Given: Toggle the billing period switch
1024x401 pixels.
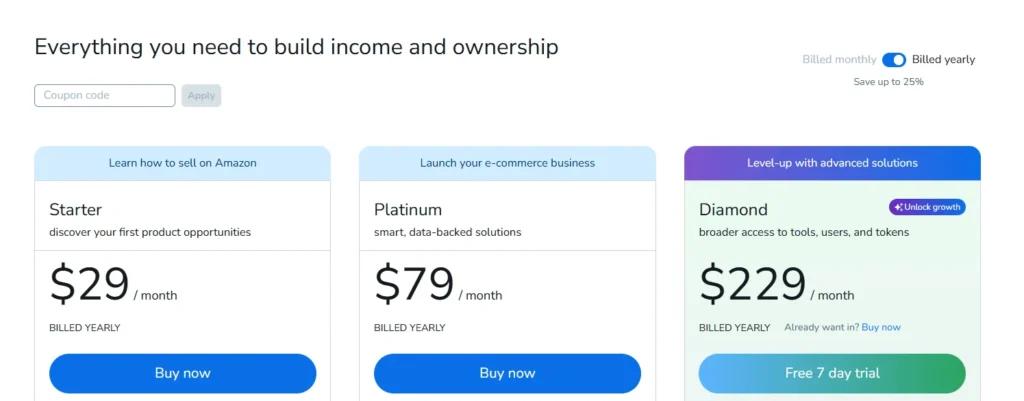Looking at the screenshot, I should pyautogui.click(x=894, y=60).
